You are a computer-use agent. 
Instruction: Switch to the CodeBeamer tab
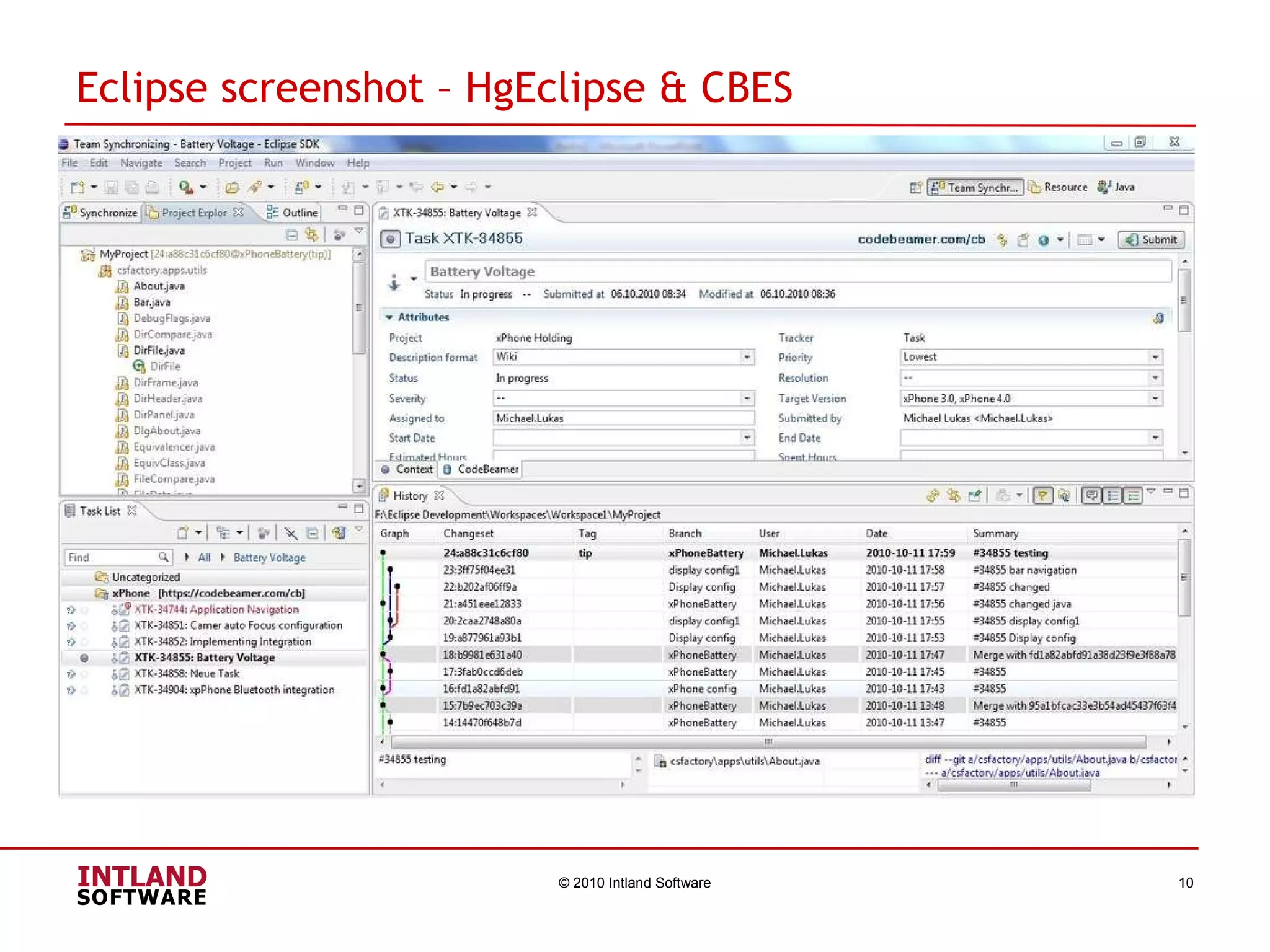tap(481, 469)
